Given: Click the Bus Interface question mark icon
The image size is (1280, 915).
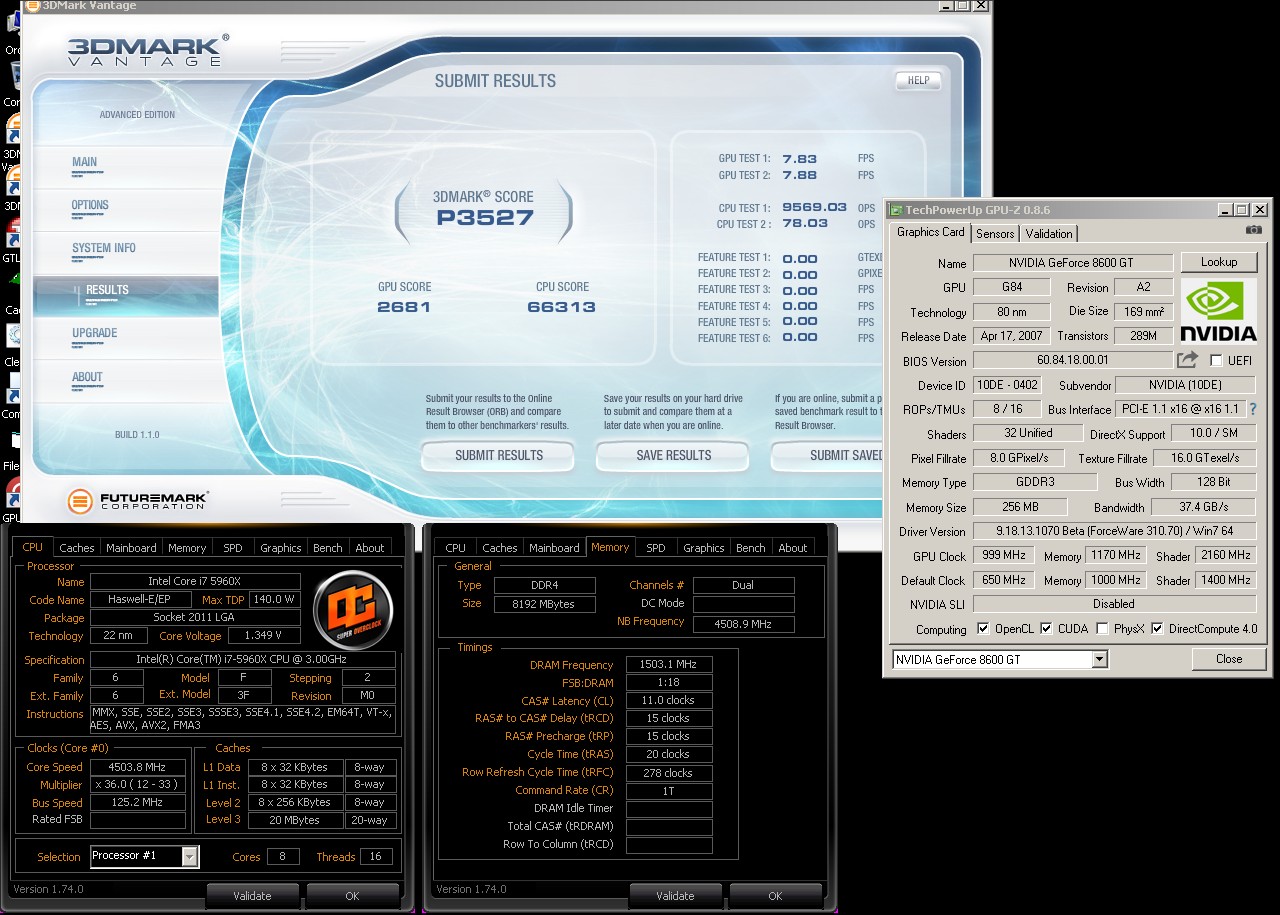Looking at the screenshot, I should pos(1253,409).
